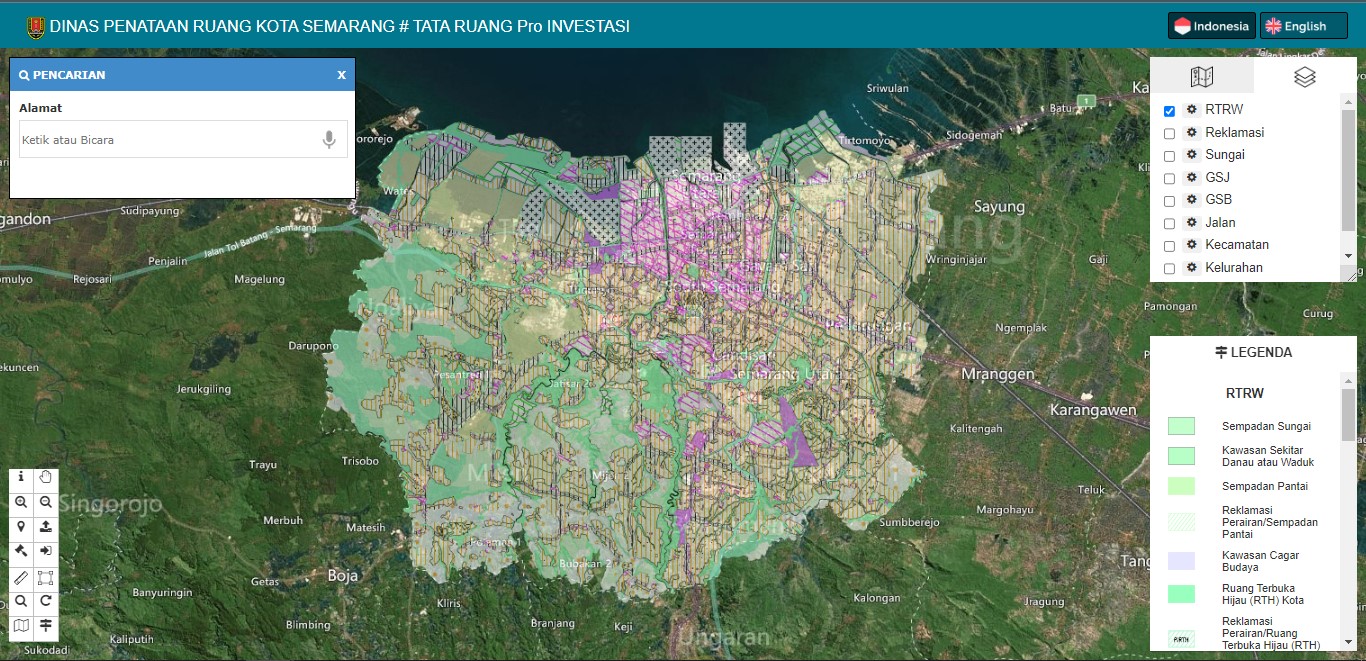Open settings gear for GSB layer
Viewport: 1366px width, 661px height.
tap(1191, 200)
